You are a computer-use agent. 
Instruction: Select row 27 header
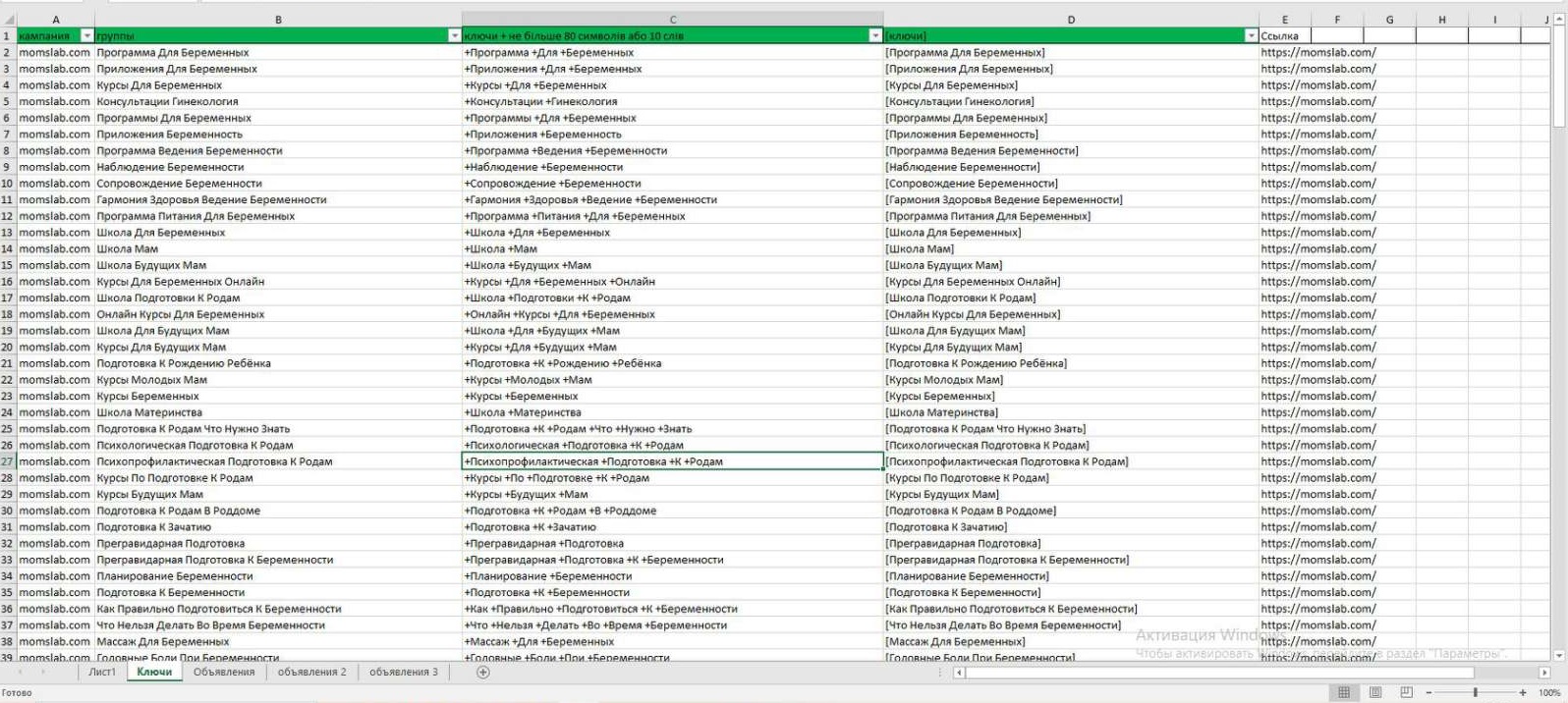(x=8, y=461)
